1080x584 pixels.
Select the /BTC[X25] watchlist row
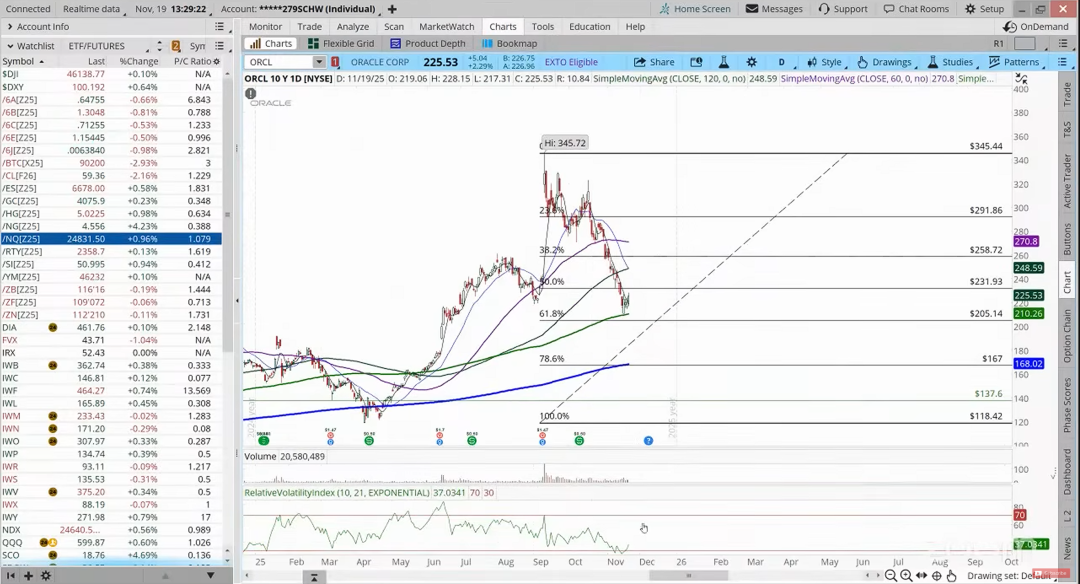point(111,163)
